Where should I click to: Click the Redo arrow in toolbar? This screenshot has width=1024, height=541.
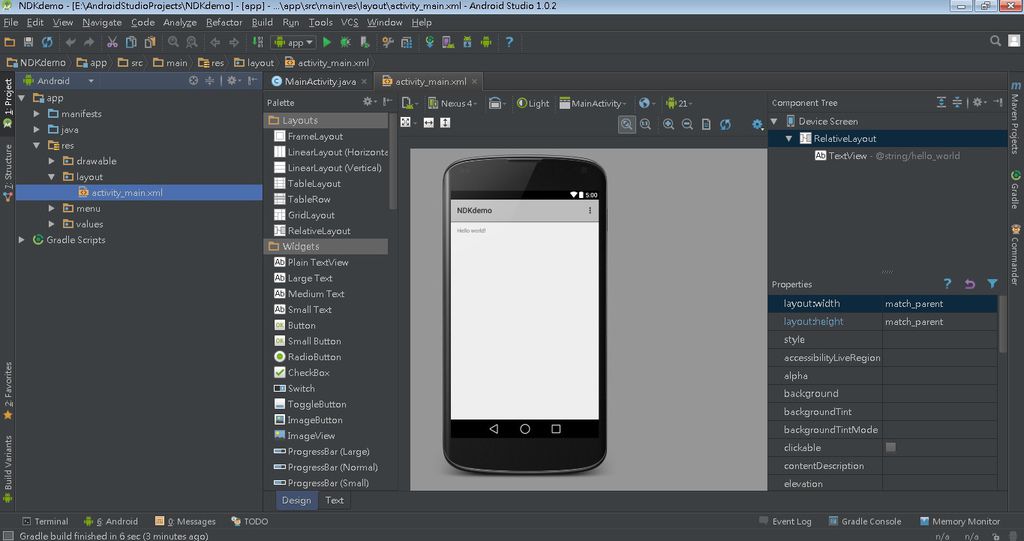click(x=89, y=42)
